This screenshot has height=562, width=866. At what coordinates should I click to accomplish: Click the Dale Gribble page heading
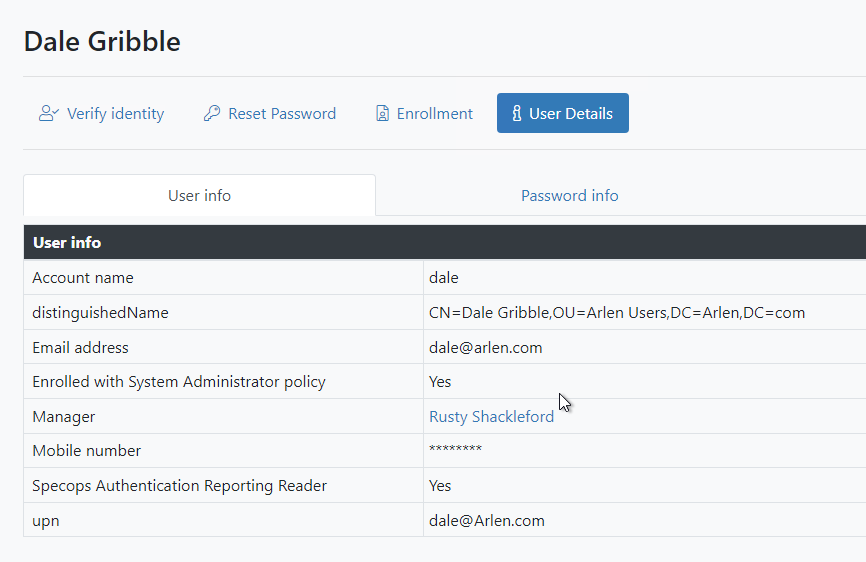[102, 41]
